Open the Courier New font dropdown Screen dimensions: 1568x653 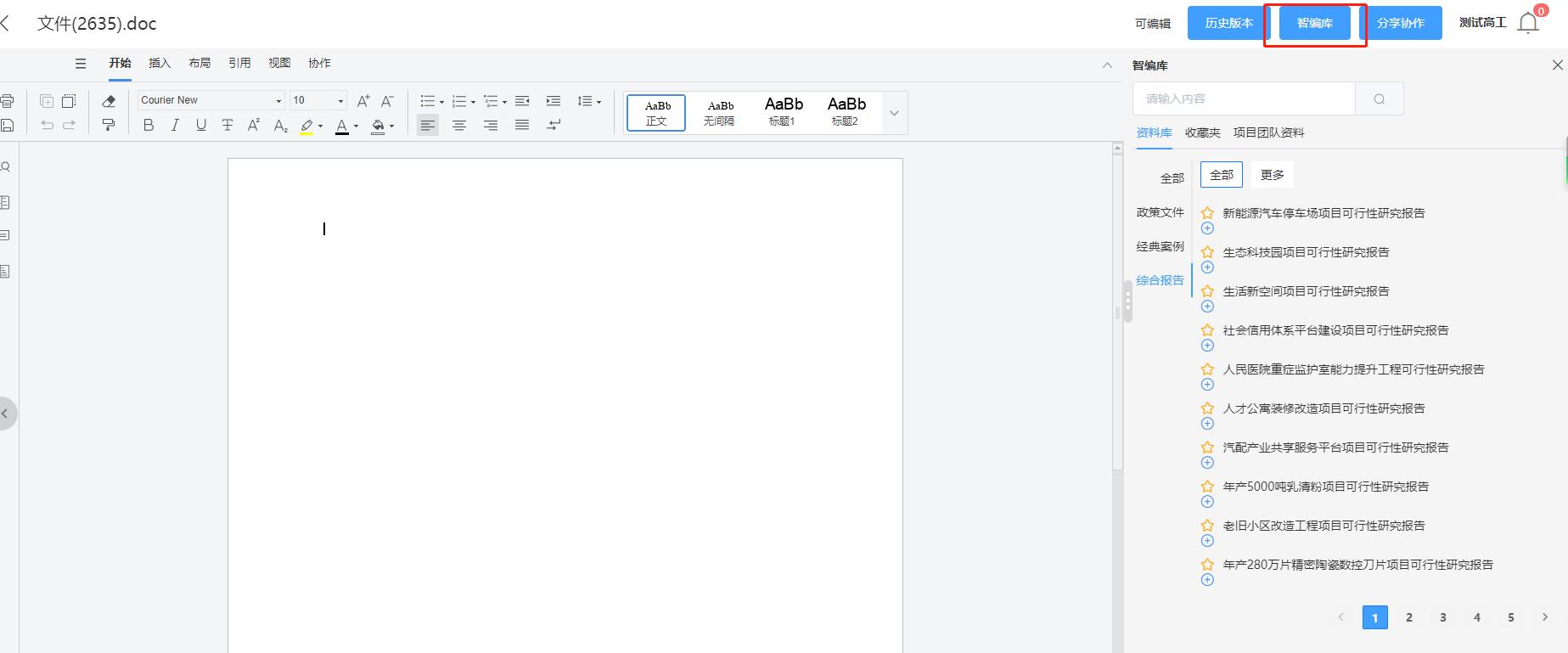click(x=278, y=101)
